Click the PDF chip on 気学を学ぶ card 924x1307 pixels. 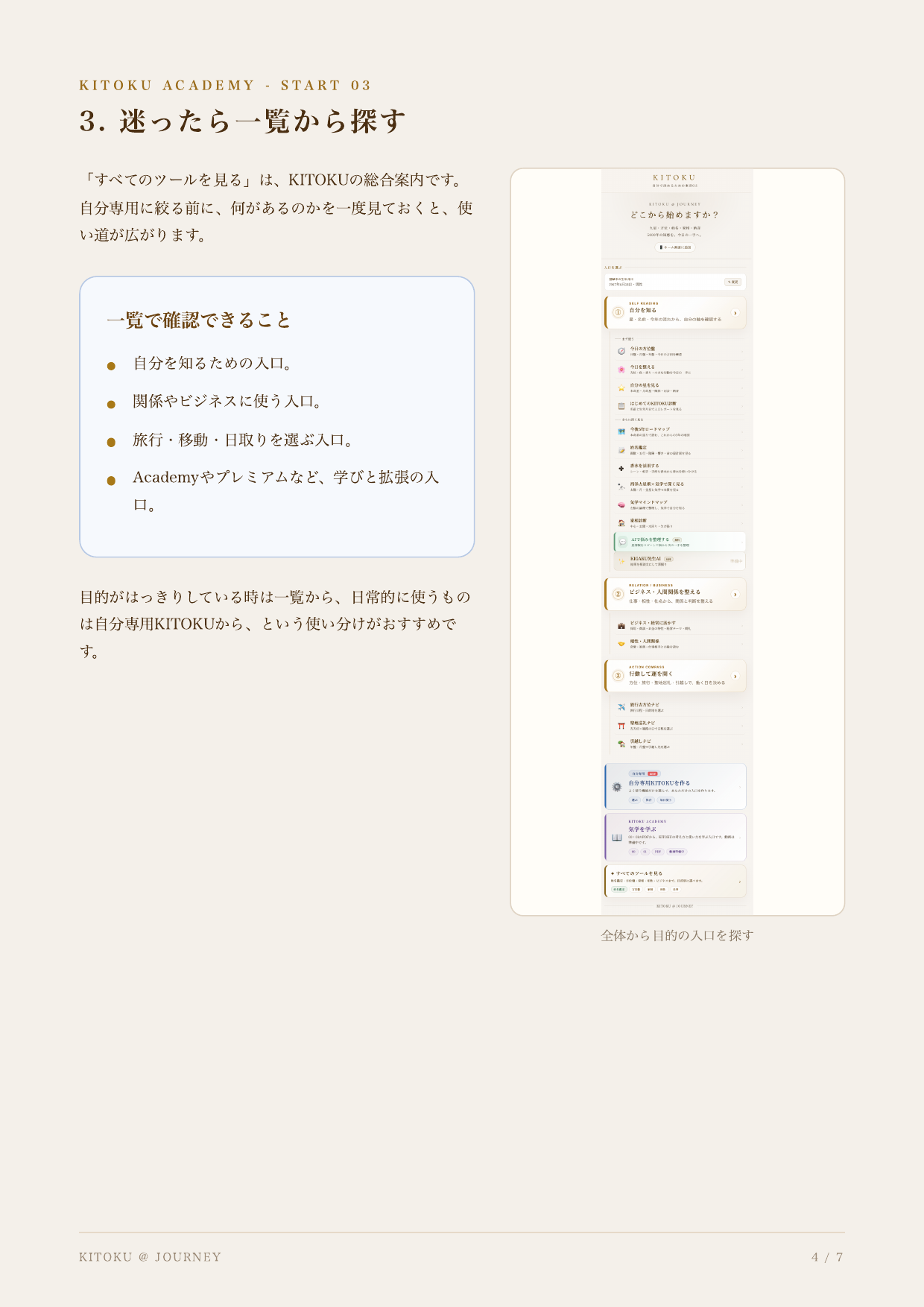click(x=658, y=851)
